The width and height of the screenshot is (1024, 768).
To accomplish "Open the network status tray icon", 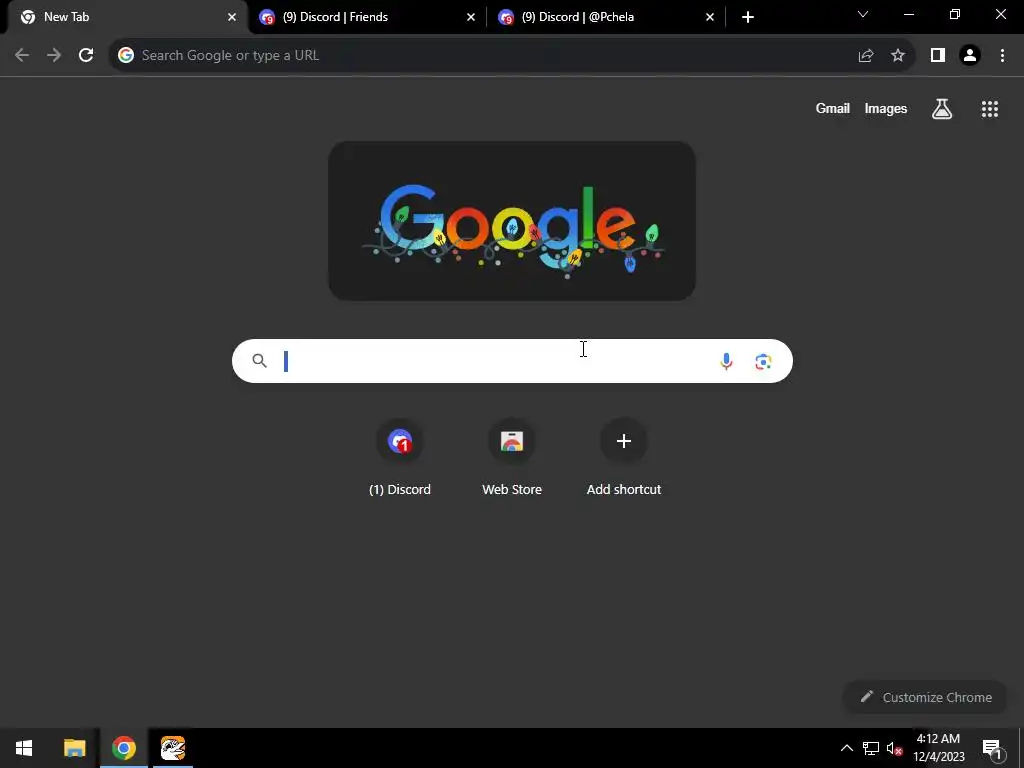I will pyautogui.click(x=871, y=748).
